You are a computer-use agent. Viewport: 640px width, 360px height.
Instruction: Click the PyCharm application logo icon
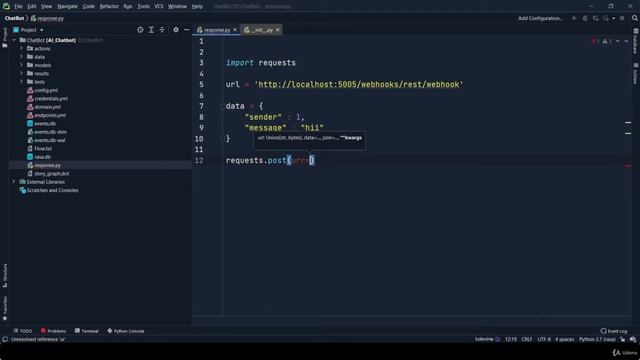coord(6,6)
